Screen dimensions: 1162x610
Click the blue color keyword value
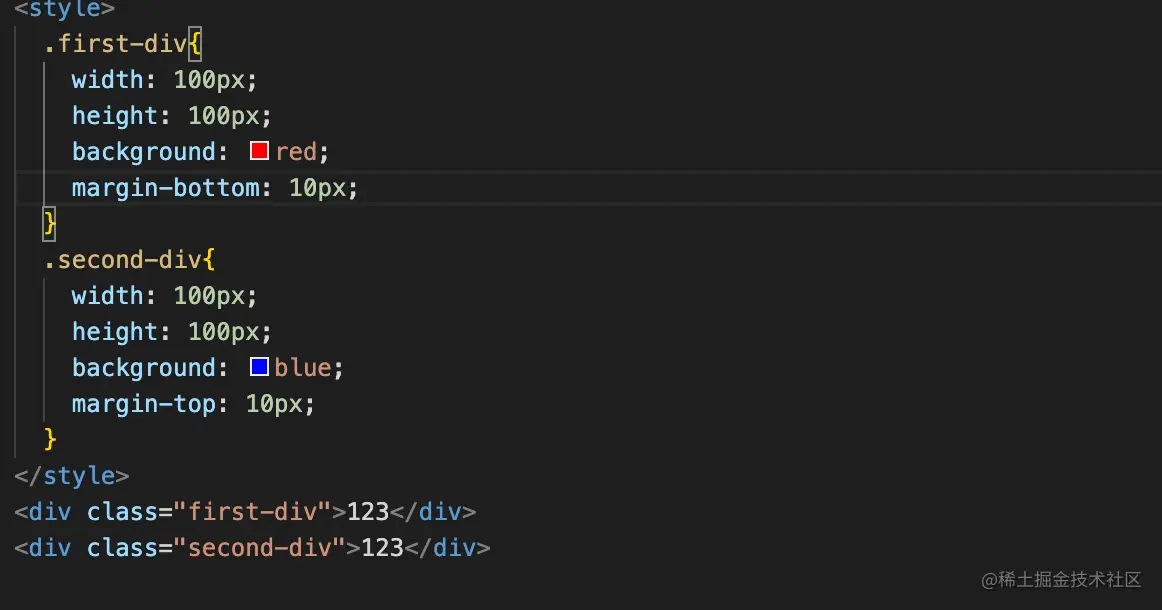point(303,368)
